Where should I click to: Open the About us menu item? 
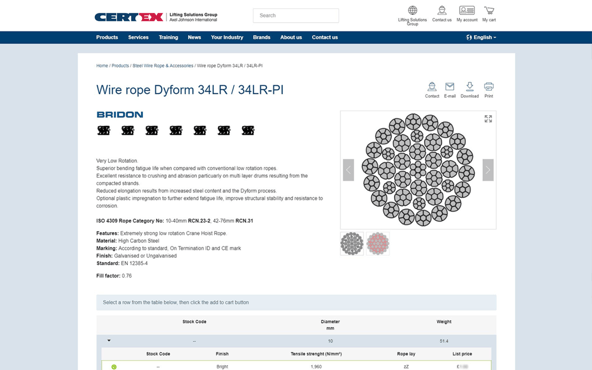click(x=291, y=37)
